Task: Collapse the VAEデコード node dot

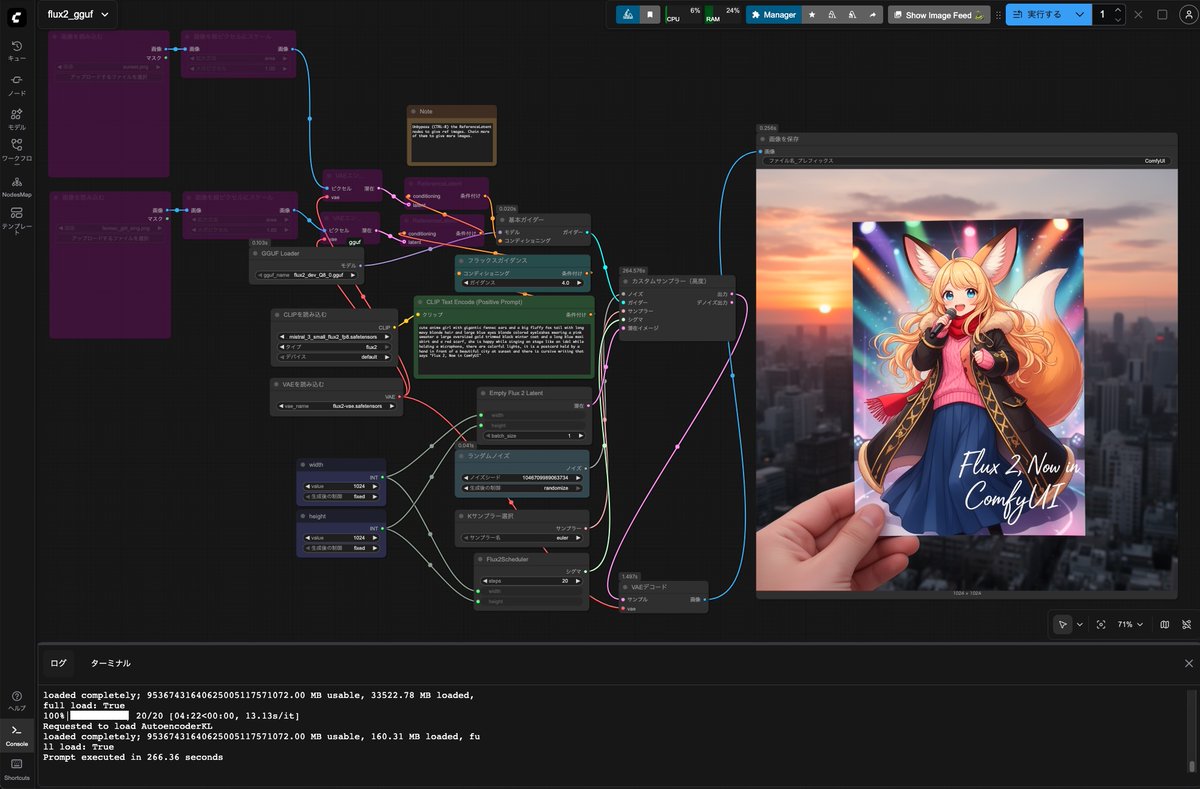Action: coord(625,587)
